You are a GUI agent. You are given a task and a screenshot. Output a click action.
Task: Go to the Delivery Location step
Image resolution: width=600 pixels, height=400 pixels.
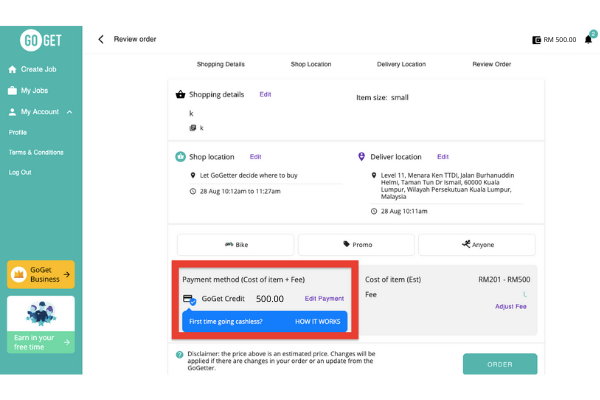click(x=401, y=64)
